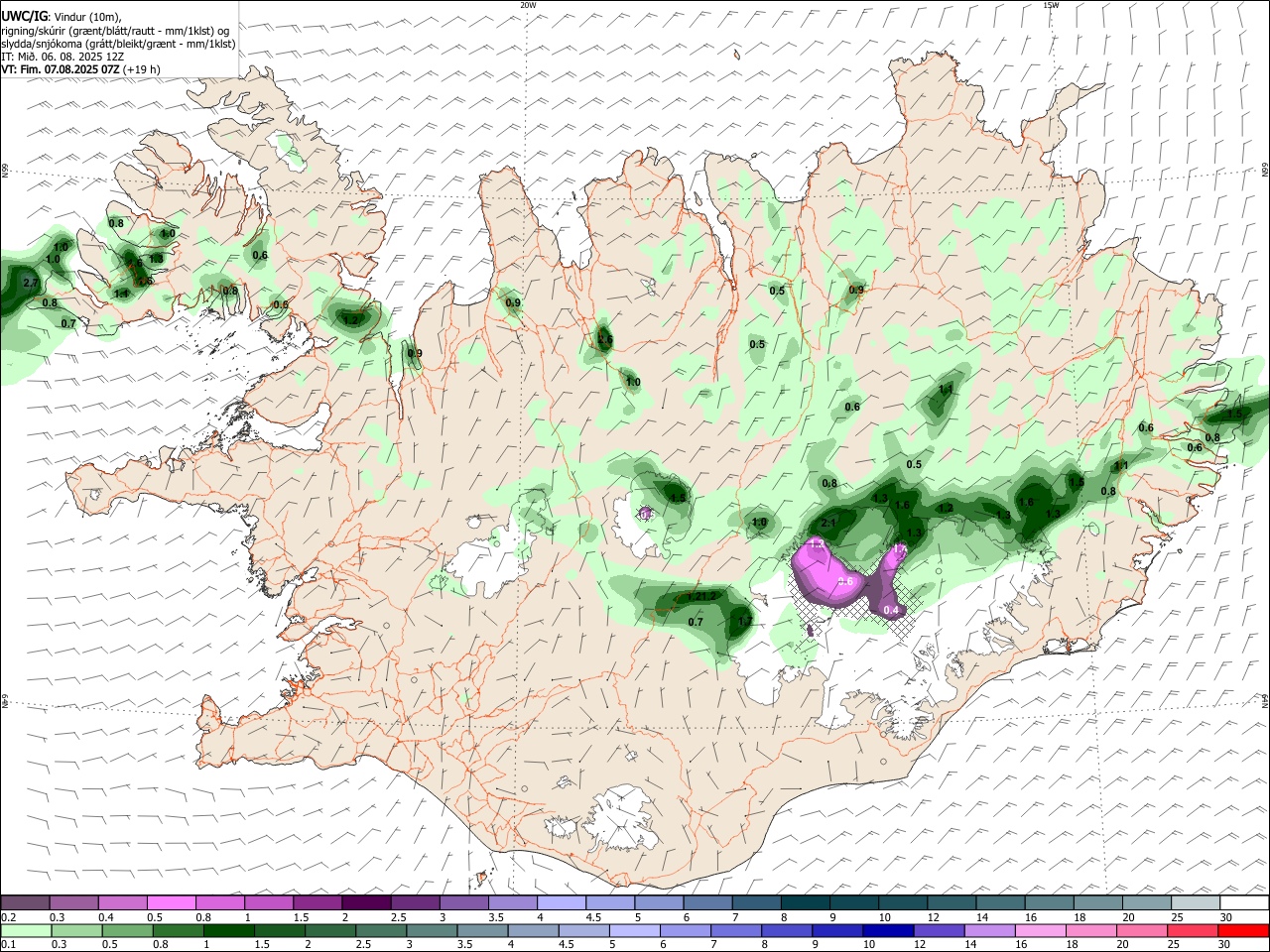Image resolution: width=1270 pixels, height=952 pixels.
Task: Select the 'IT: Mið. 06. 08. 2025 12Z' line
Action: pyautogui.click(x=63, y=57)
